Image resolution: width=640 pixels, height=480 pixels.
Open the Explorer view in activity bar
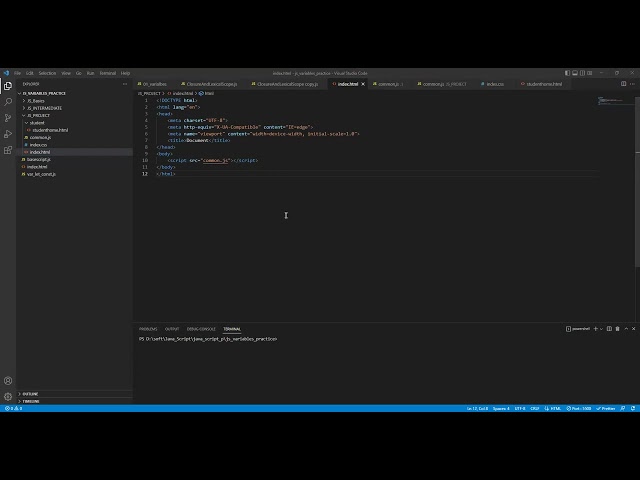coord(8,86)
